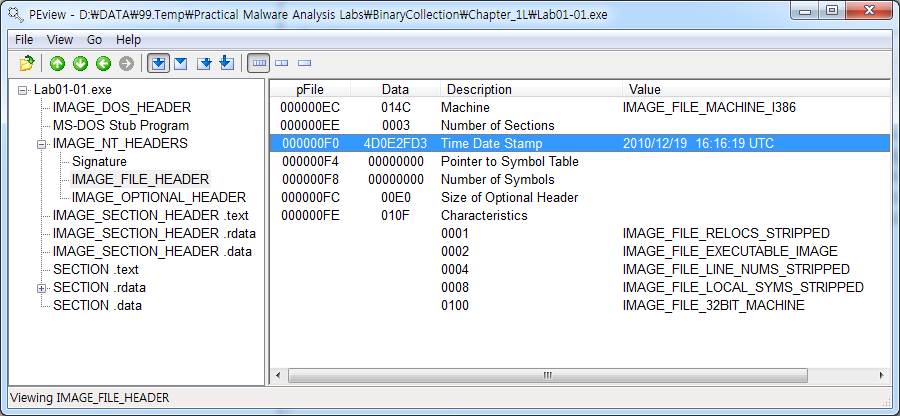900x416 pixels.
Task: Toggle the widest bytes-per-line view button
Action: point(259,64)
